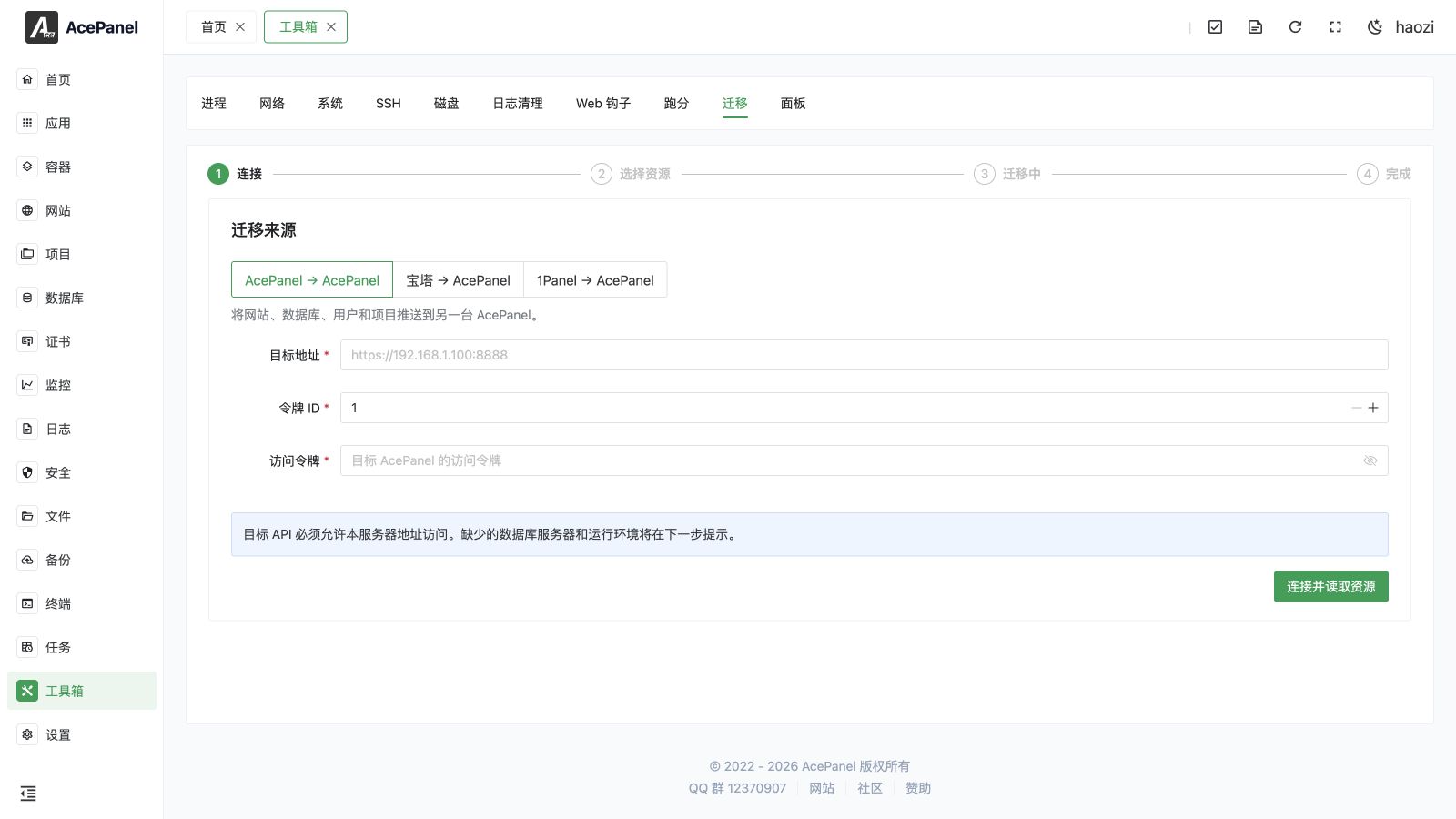Open the 监控 monitoring chart icon
1456x819 pixels.
pos(27,385)
